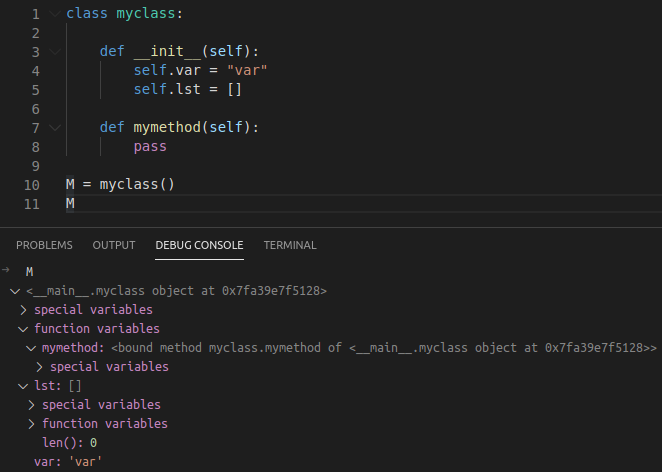Viewport: 662px width, 472px height.
Task: Click the 'pass' statement in the editor
Action: [x=150, y=147]
